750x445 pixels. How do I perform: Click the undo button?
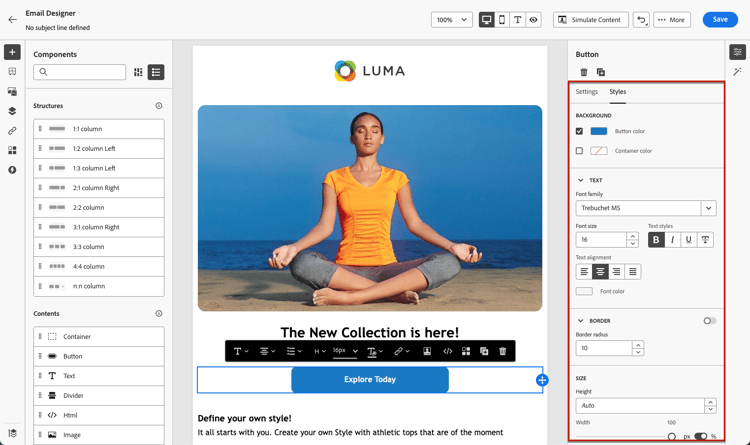641,20
